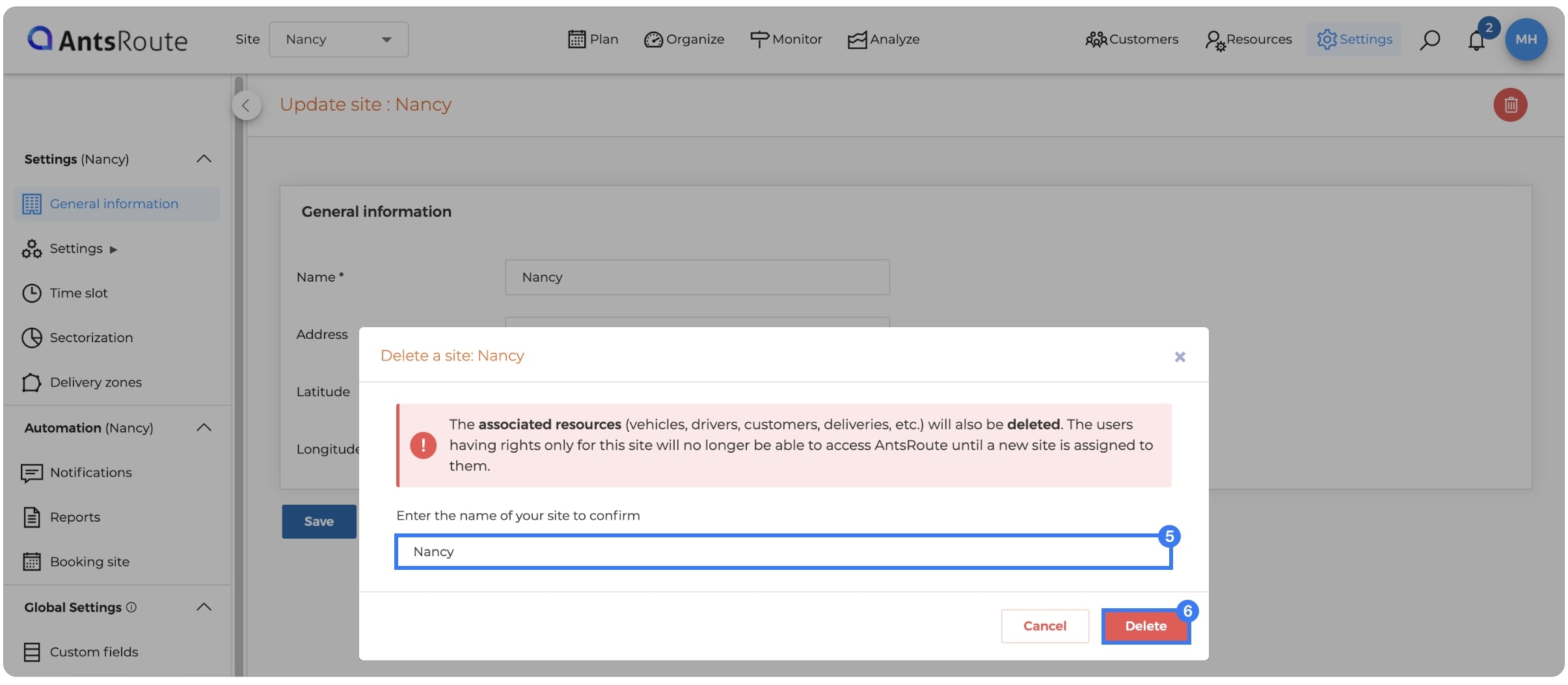Click the Resources person-gear icon

(1215, 40)
